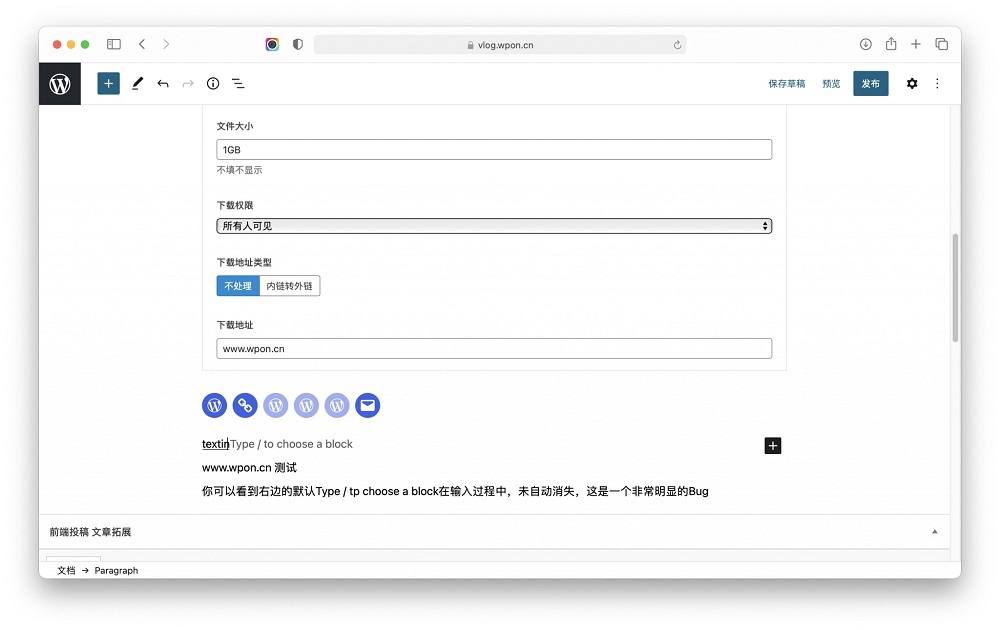Click the 保存草稿 save draft link
The image size is (1000, 630).
tap(787, 83)
